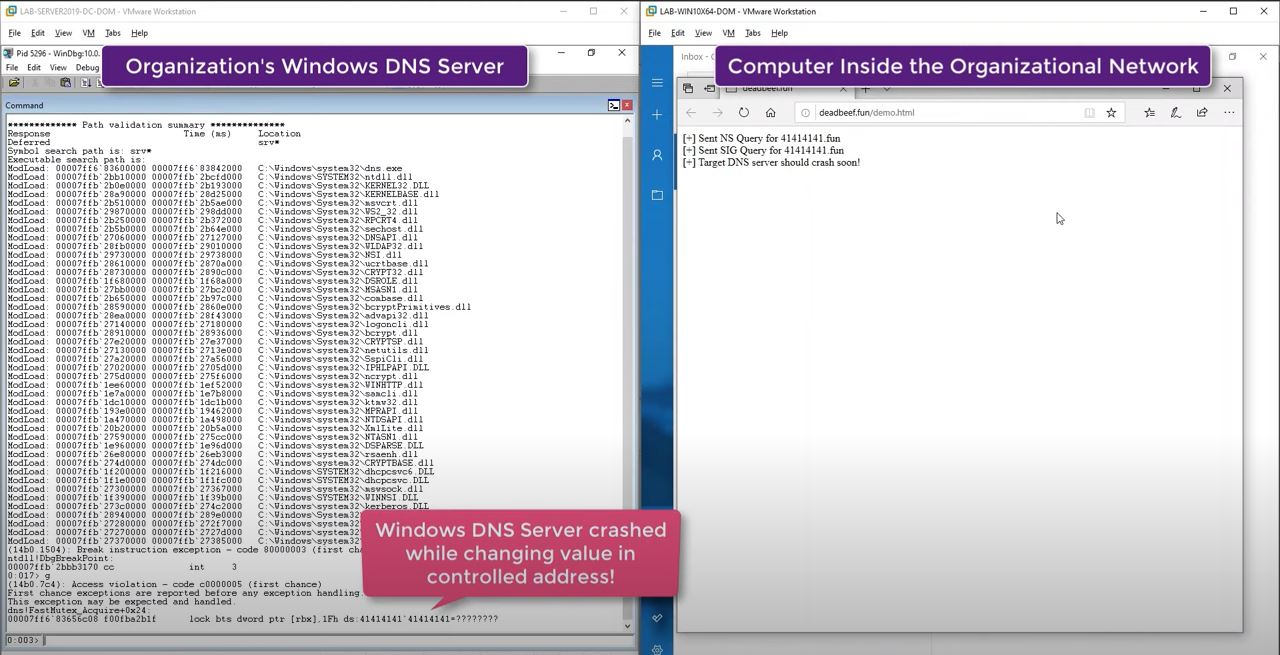
Task: Click the Mail sidebar accounts person icon
Action: 657,155
